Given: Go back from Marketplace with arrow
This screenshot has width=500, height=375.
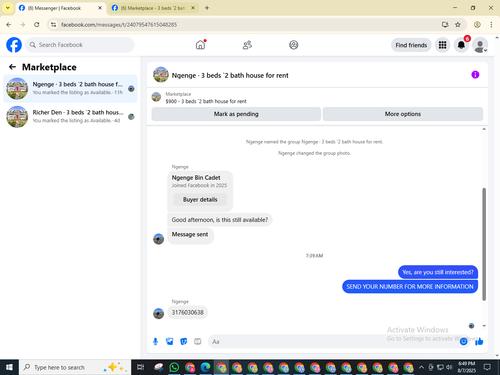Looking at the screenshot, I should pyautogui.click(x=12, y=67).
